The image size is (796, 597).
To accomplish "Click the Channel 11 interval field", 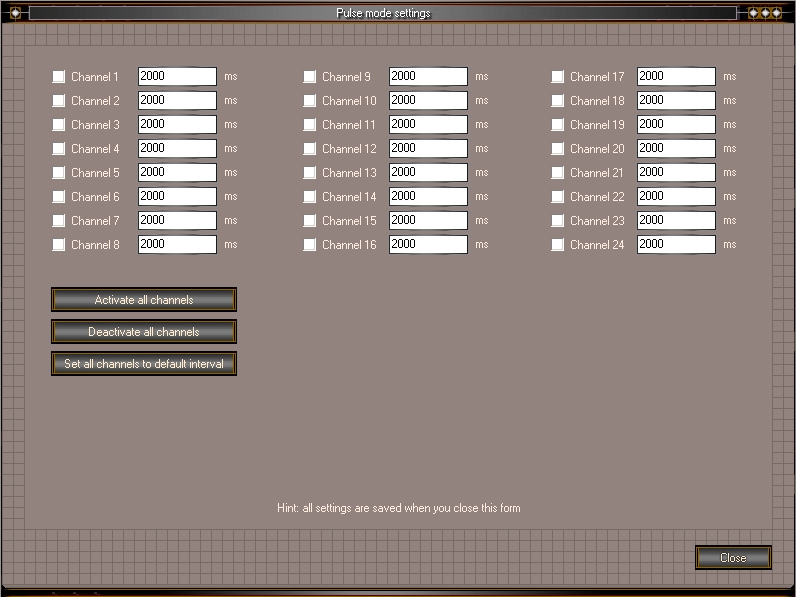I will (428, 124).
